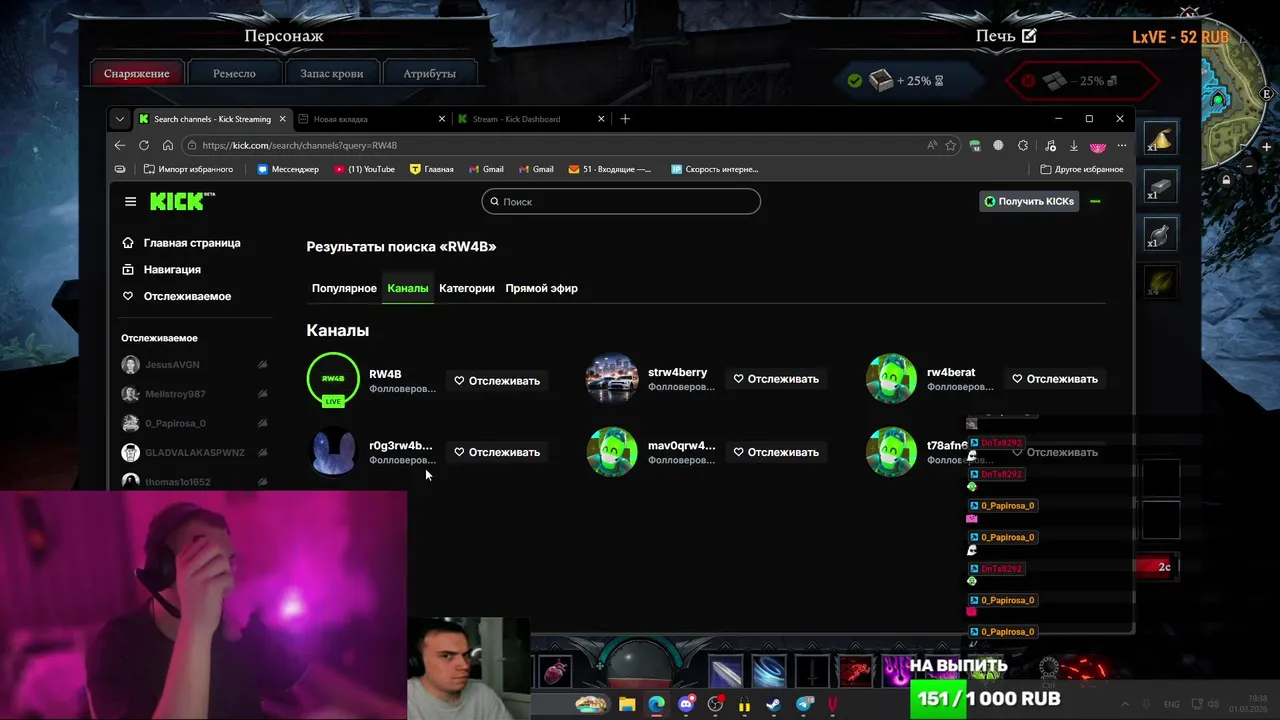Open followed channel Mellstroy987

[194, 394]
